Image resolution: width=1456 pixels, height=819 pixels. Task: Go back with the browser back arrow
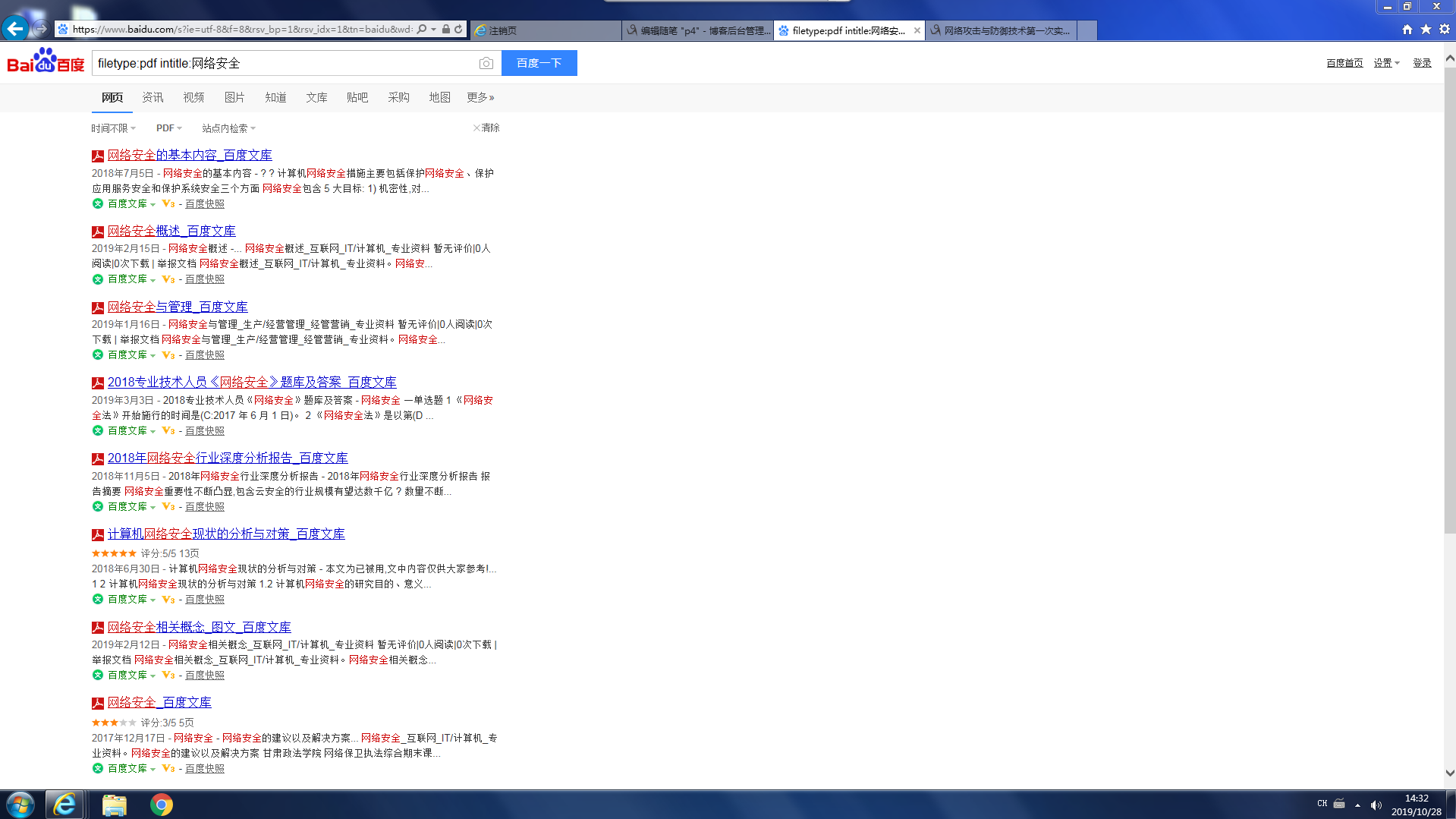pyautogui.click(x=15, y=29)
